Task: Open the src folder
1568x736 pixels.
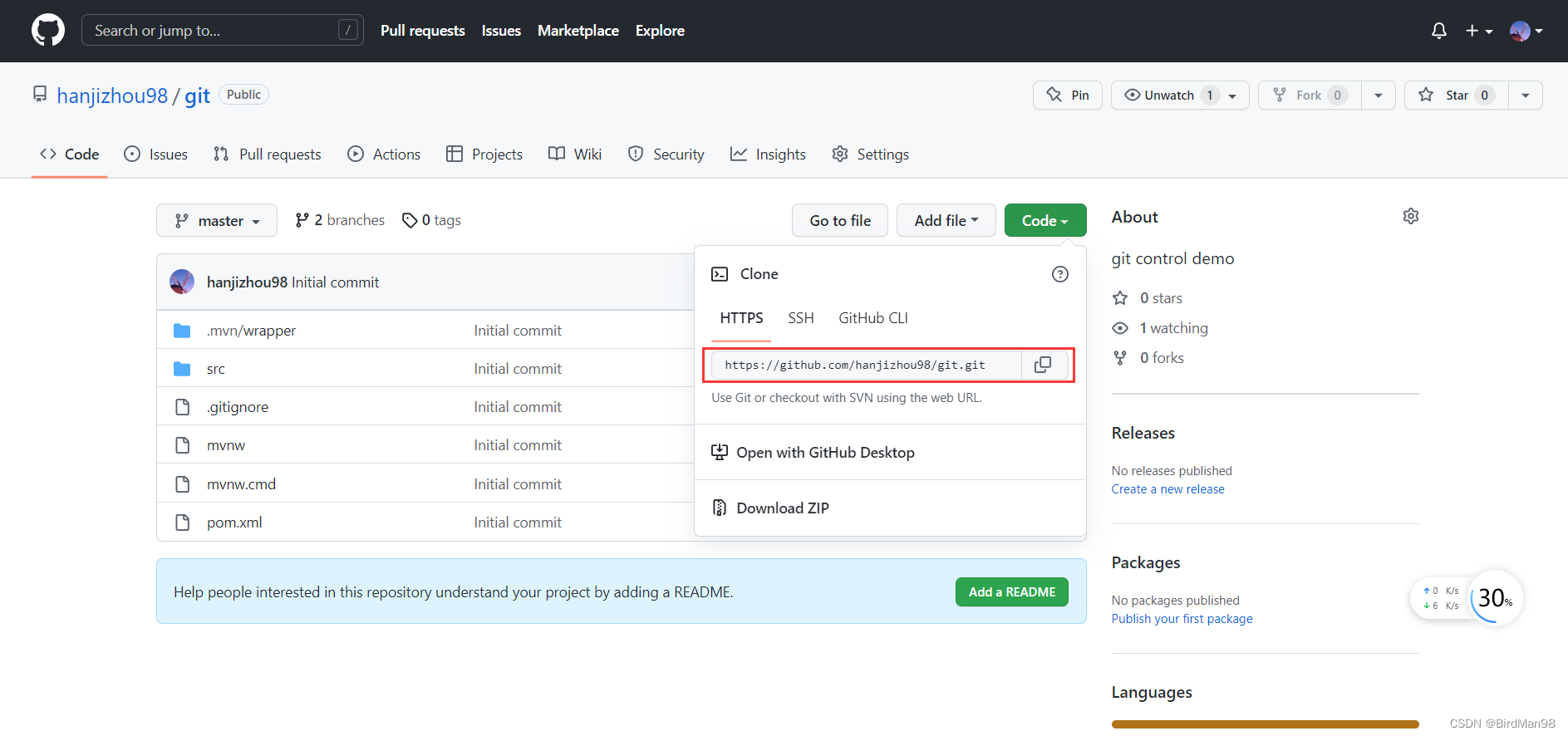Action: (216, 369)
